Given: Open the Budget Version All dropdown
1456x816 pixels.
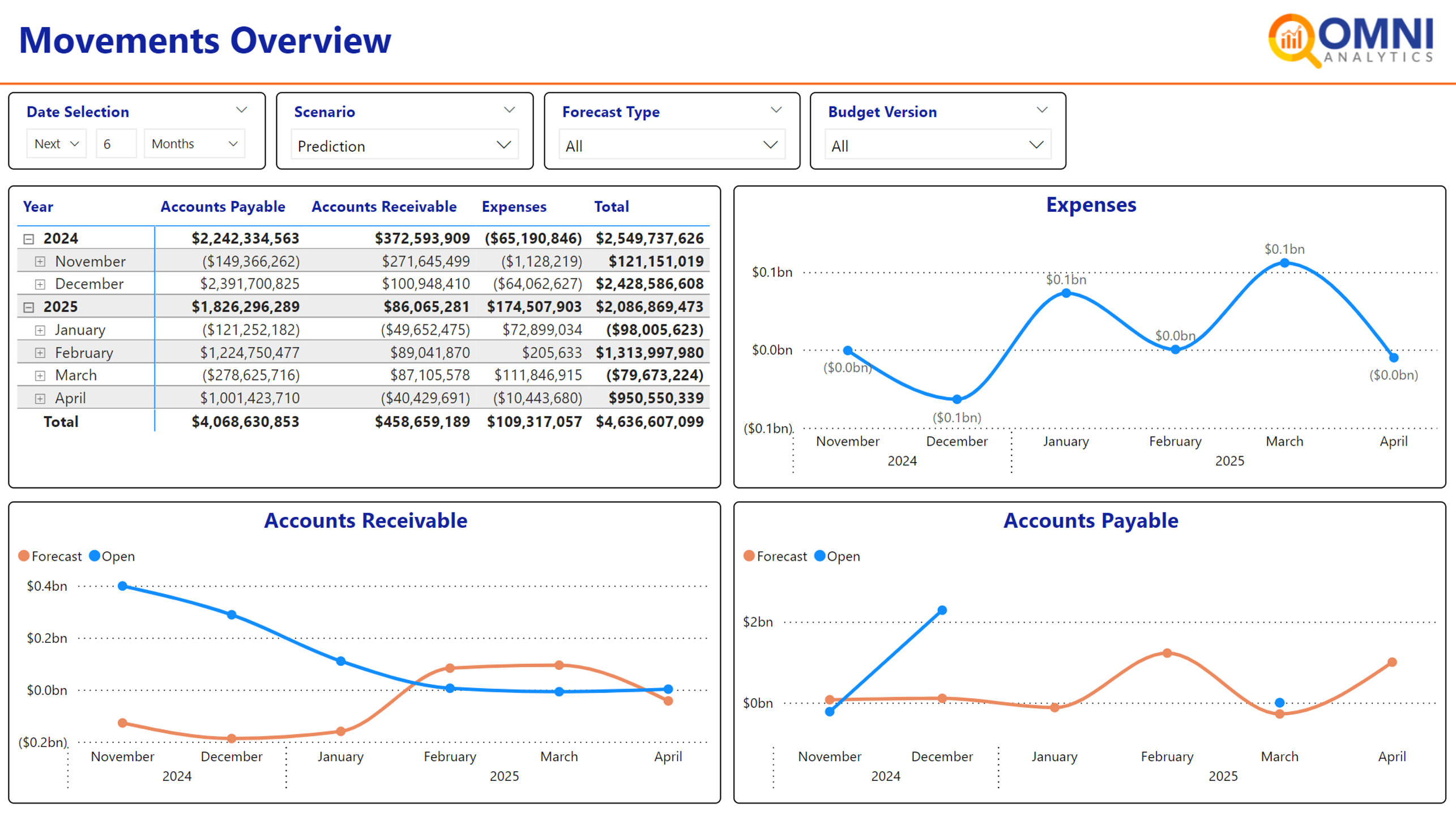Looking at the screenshot, I should pos(937,146).
